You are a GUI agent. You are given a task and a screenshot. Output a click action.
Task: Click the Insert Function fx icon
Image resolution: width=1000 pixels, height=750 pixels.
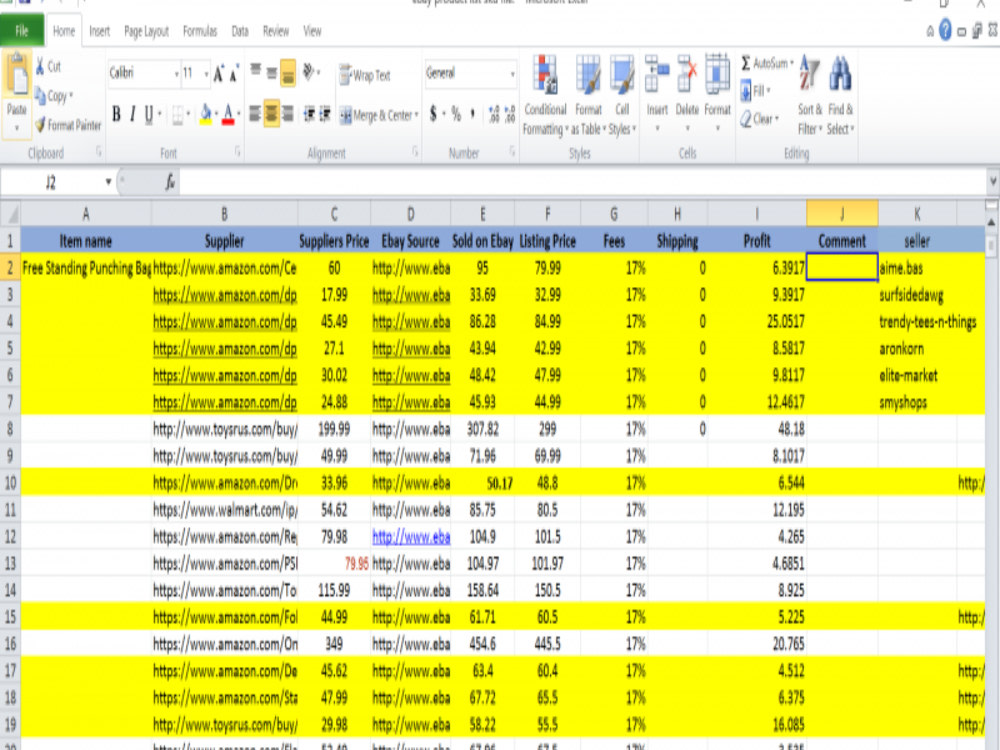(170, 183)
